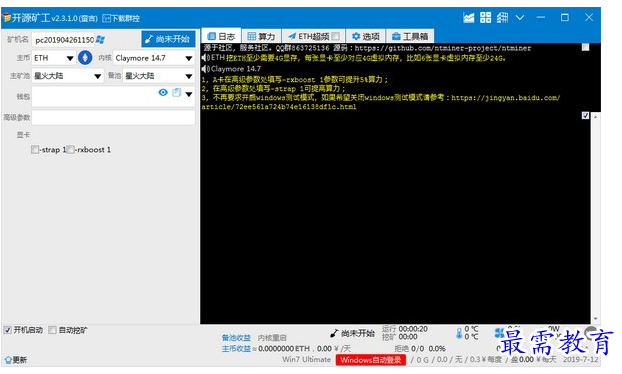Enable the -rxboost 1 checkbox
Image resolution: width=622 pixels, height=374 pixels.
(70, 150)
